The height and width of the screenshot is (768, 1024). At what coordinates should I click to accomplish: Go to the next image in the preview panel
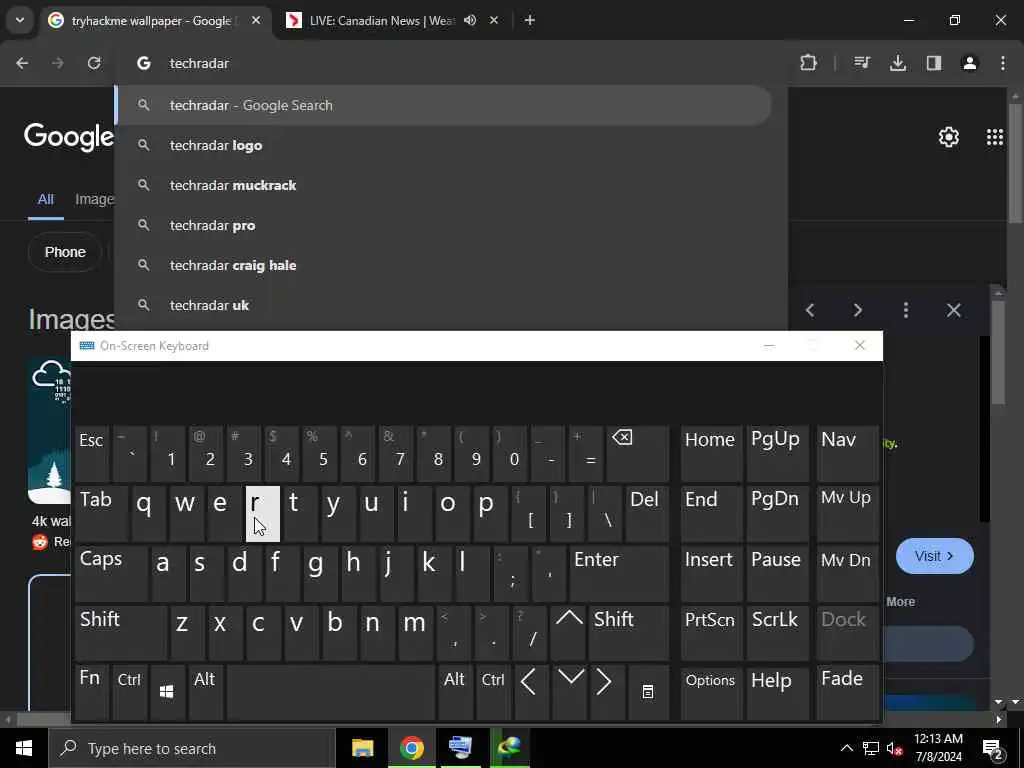(858, 310)
